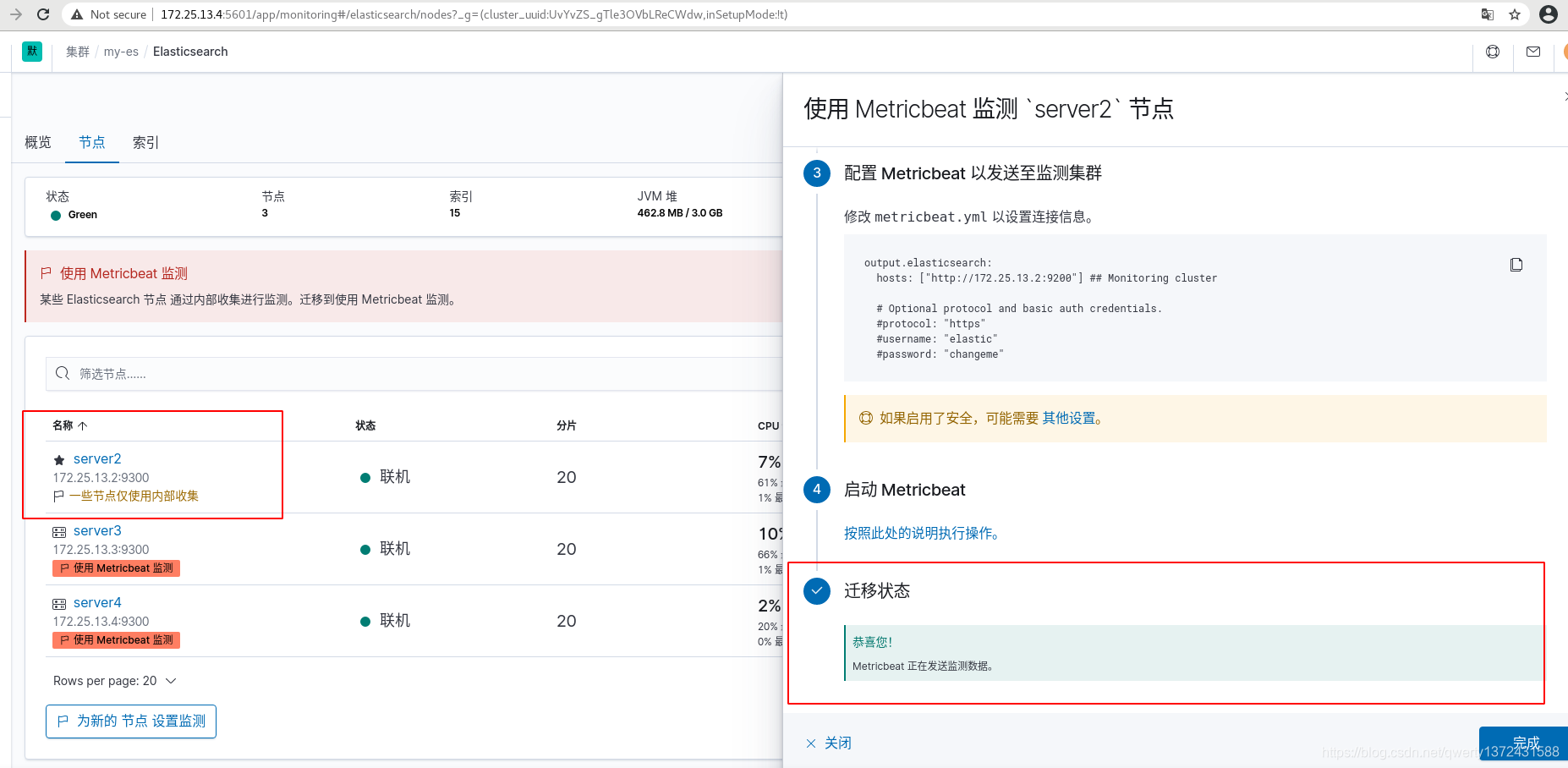The height and width of the screenshot is (768, 1568).
Task: Open 其他设置 link in security warning
Action: (1069, 418)
